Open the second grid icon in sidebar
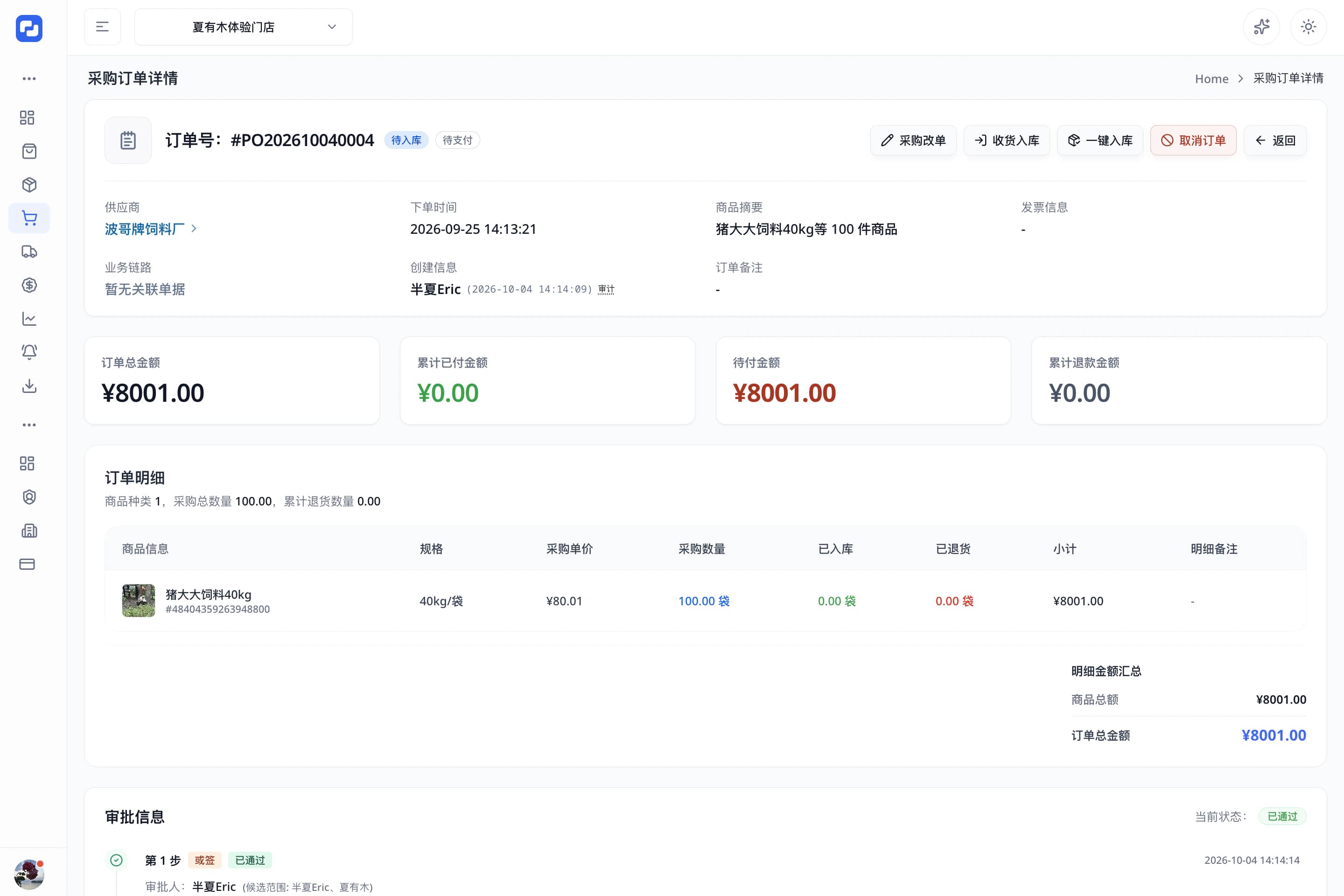 pyautogui.click(x=28, y=463)
